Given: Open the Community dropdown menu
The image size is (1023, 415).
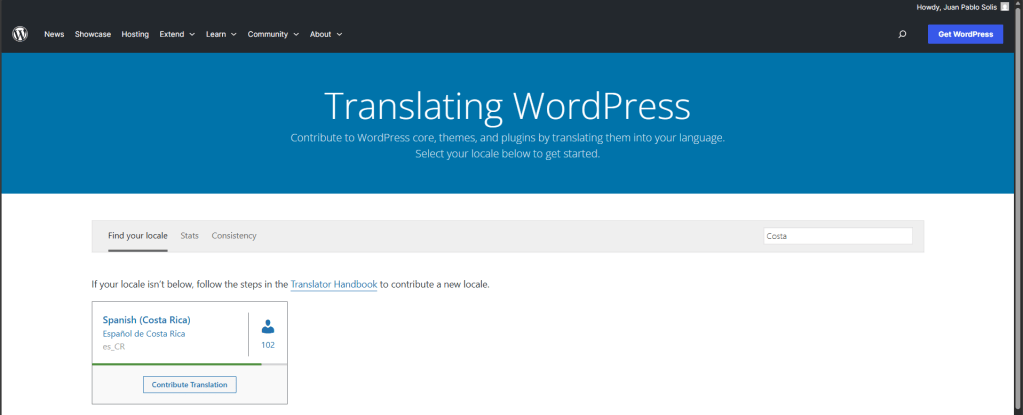Looking at the screenshot, I should [273, 34].
